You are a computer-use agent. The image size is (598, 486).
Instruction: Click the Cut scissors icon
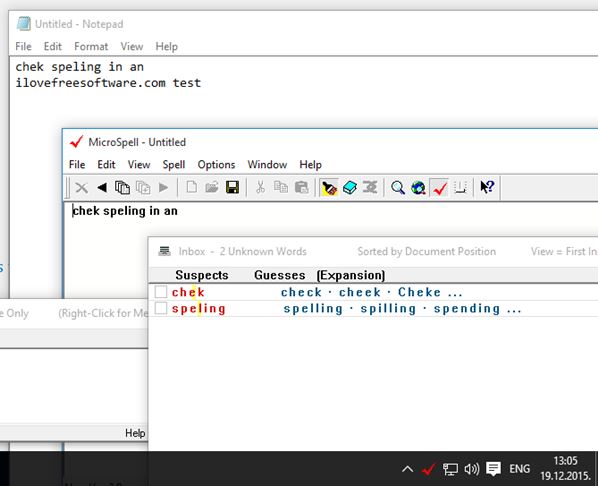[260, 188]
